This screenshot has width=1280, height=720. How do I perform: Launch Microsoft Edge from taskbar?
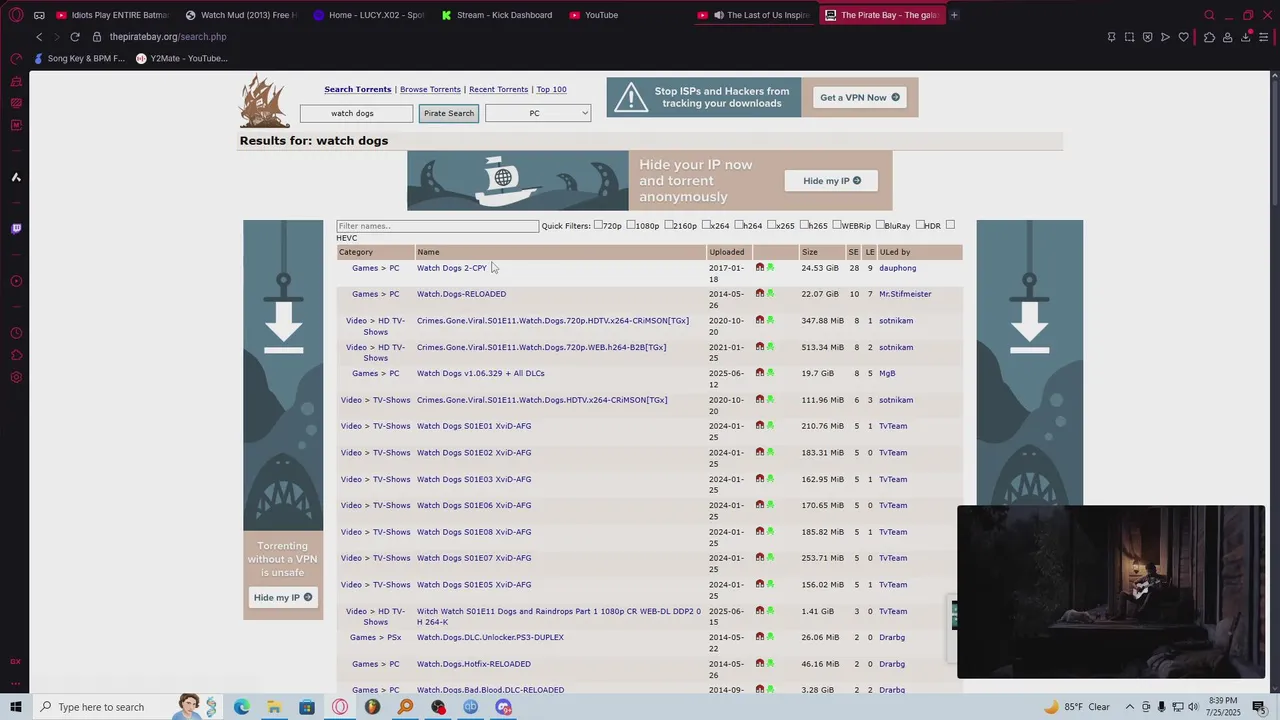pyautogui.click(x=242, y=707)
